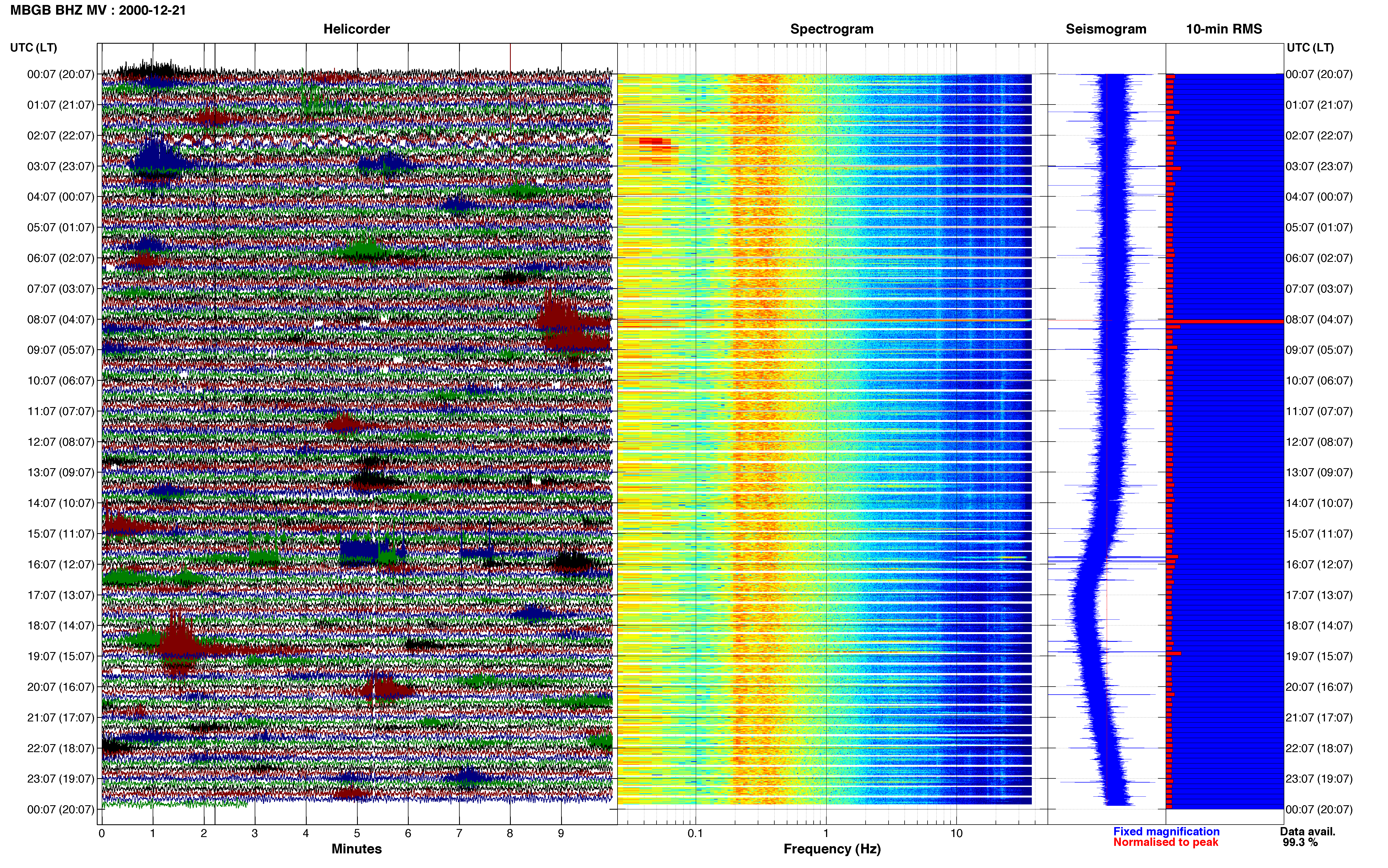Select the "02:07 (22:07)" label beside the helicorder
This screenshot has width=1388, height=868.
click(60, 135)
